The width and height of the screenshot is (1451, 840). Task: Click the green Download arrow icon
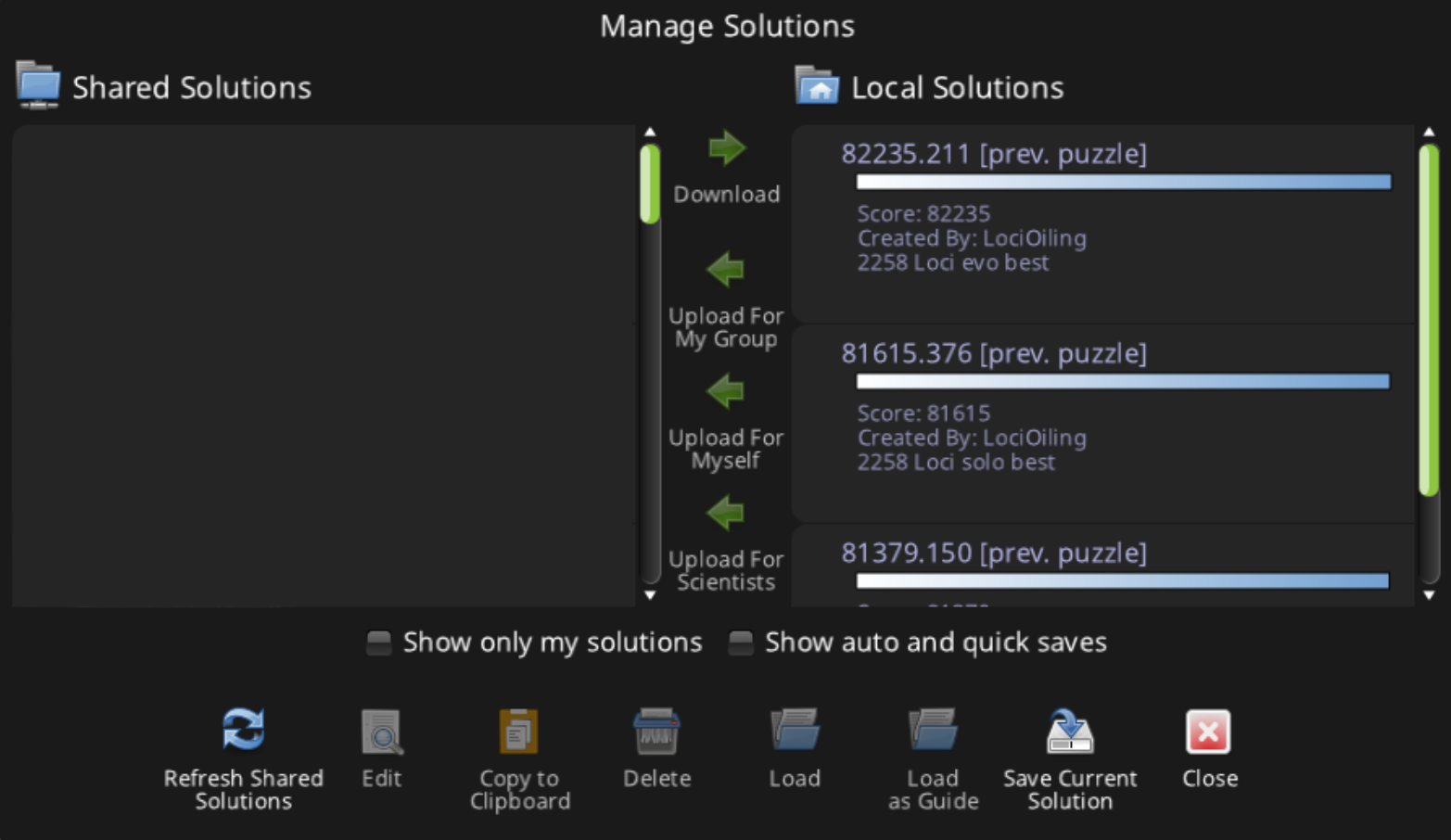tap(727, 148)
